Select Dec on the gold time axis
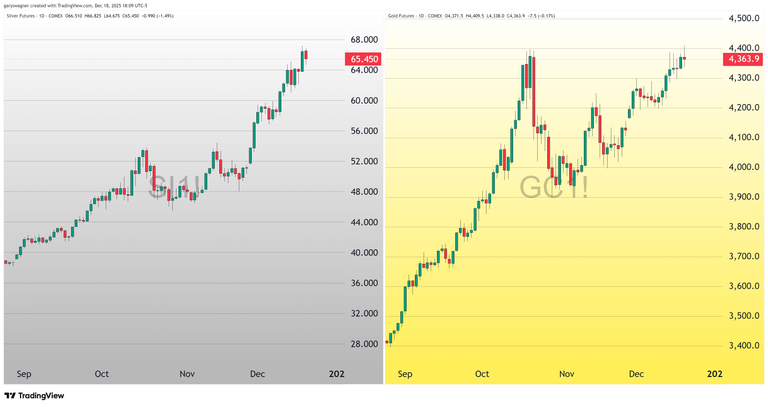 coord(636,374)
